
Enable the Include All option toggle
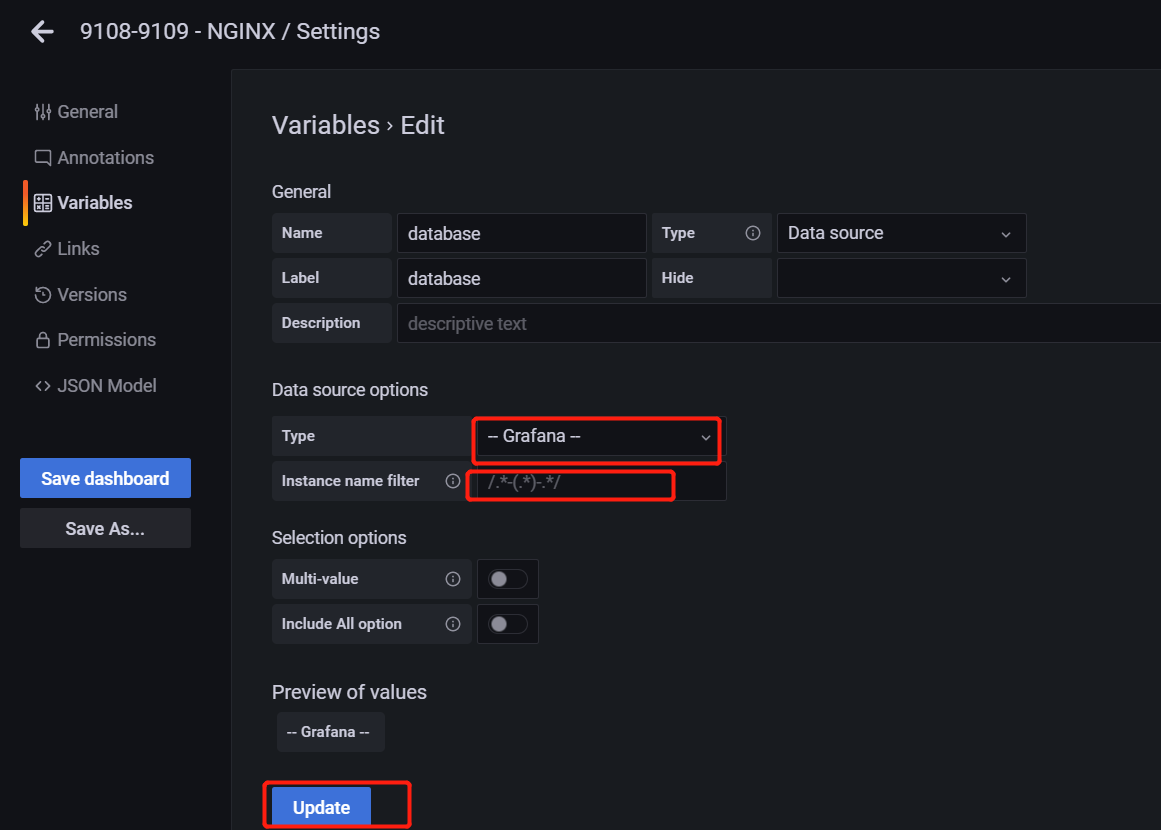507,623
